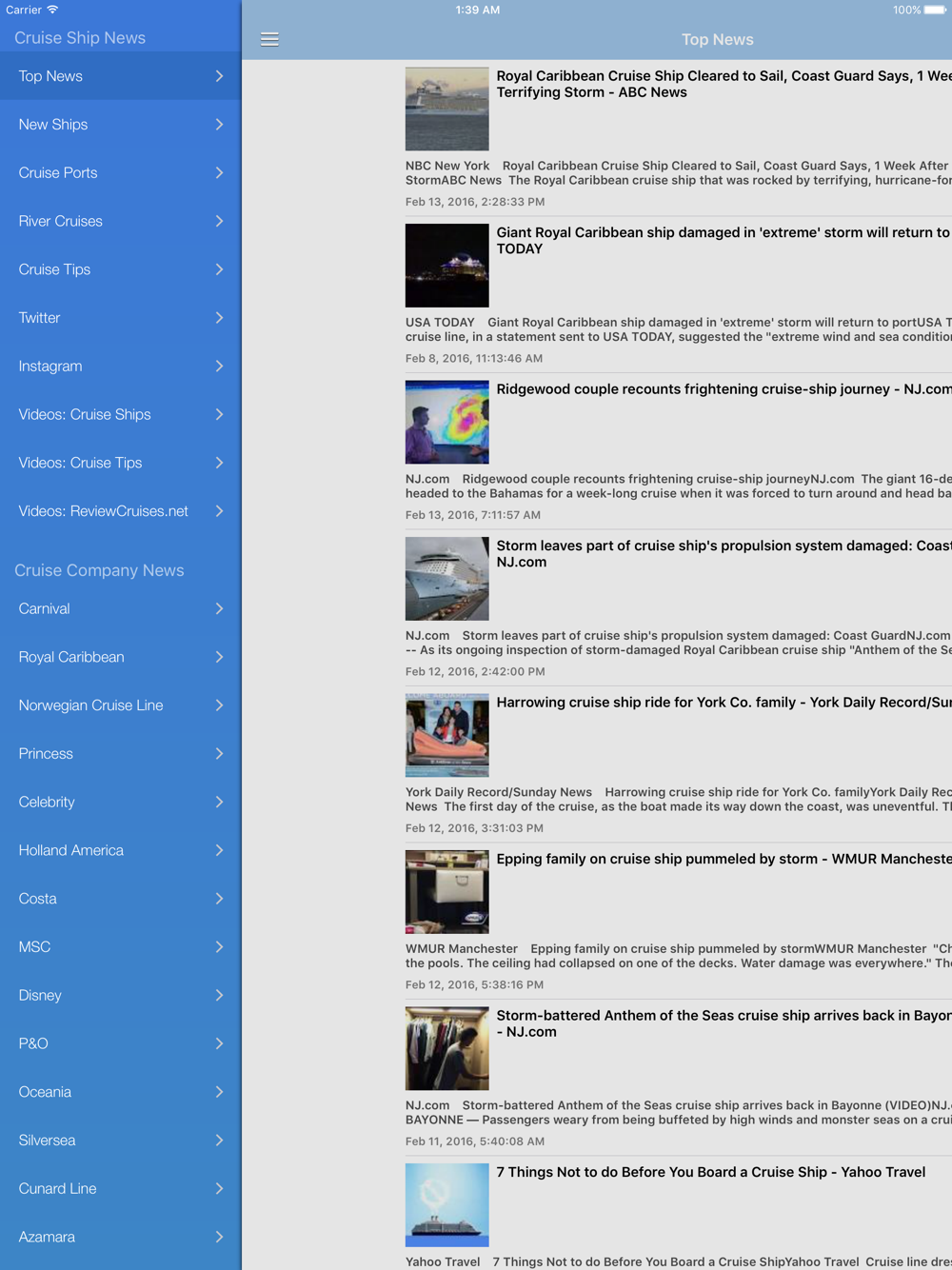Open York Co. family photo thumbnail
The image size is (952, 1270).
click(447, 735)
